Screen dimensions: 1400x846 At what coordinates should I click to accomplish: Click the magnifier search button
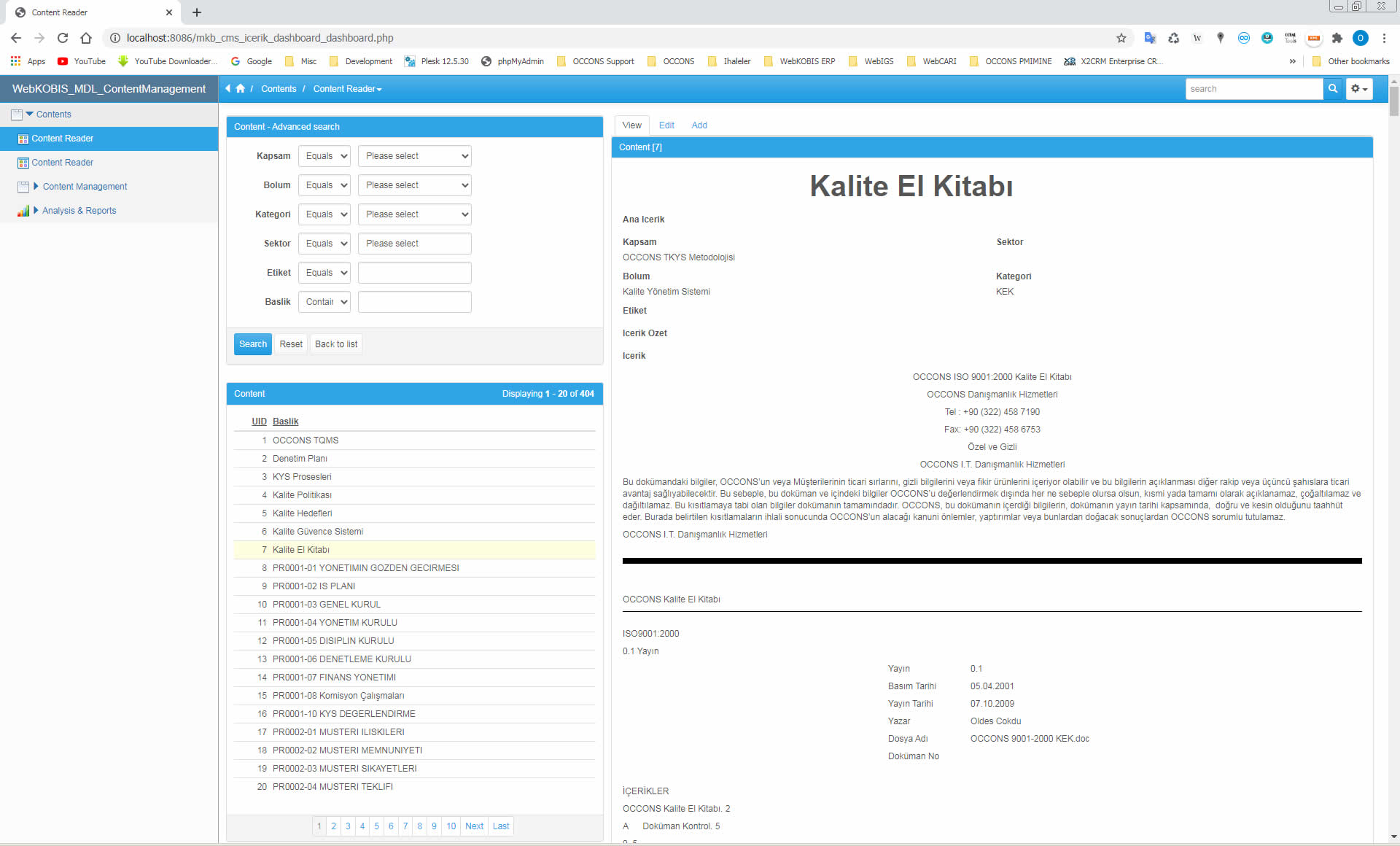pos(1333,89)
